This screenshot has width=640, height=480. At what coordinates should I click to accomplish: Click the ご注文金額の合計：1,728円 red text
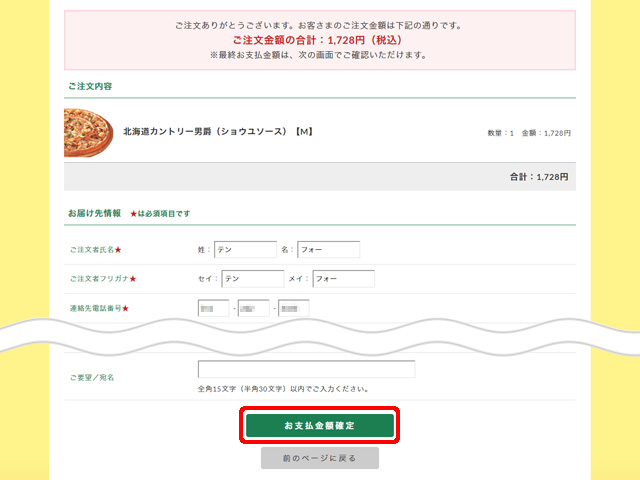[x=317, y=40]
